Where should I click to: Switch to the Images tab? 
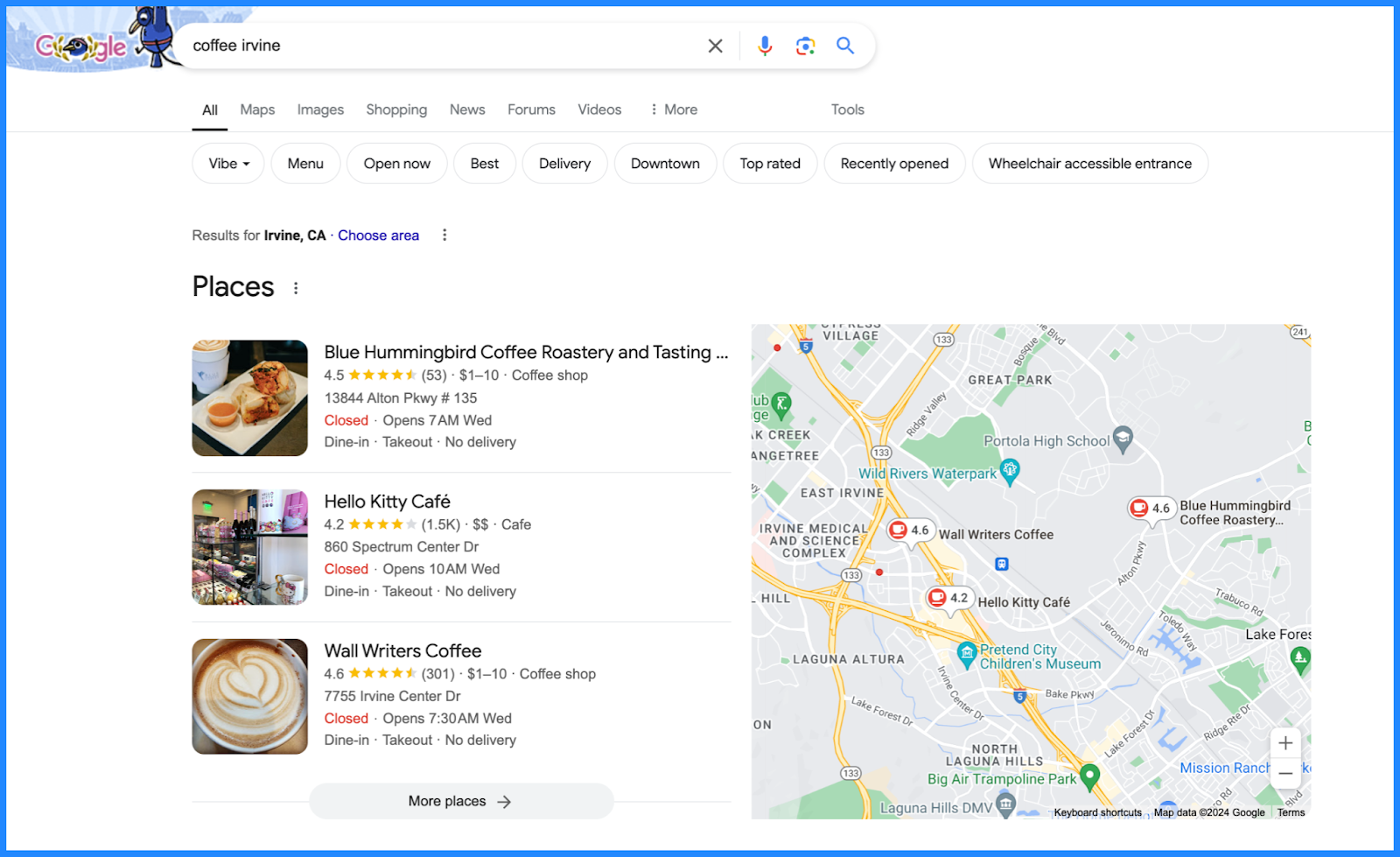click(x=320, y=109)
